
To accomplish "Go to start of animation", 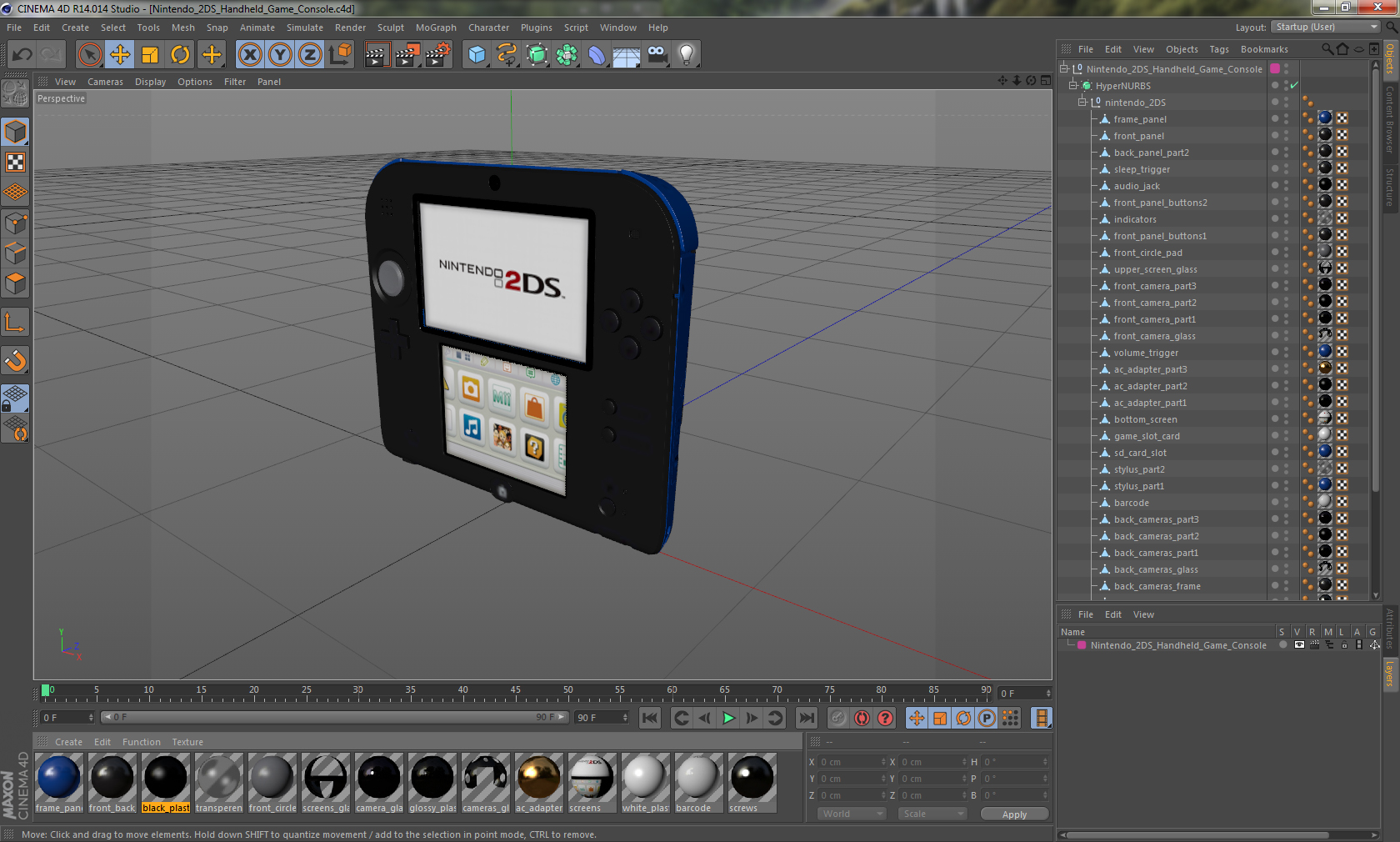I will (650, 718).
